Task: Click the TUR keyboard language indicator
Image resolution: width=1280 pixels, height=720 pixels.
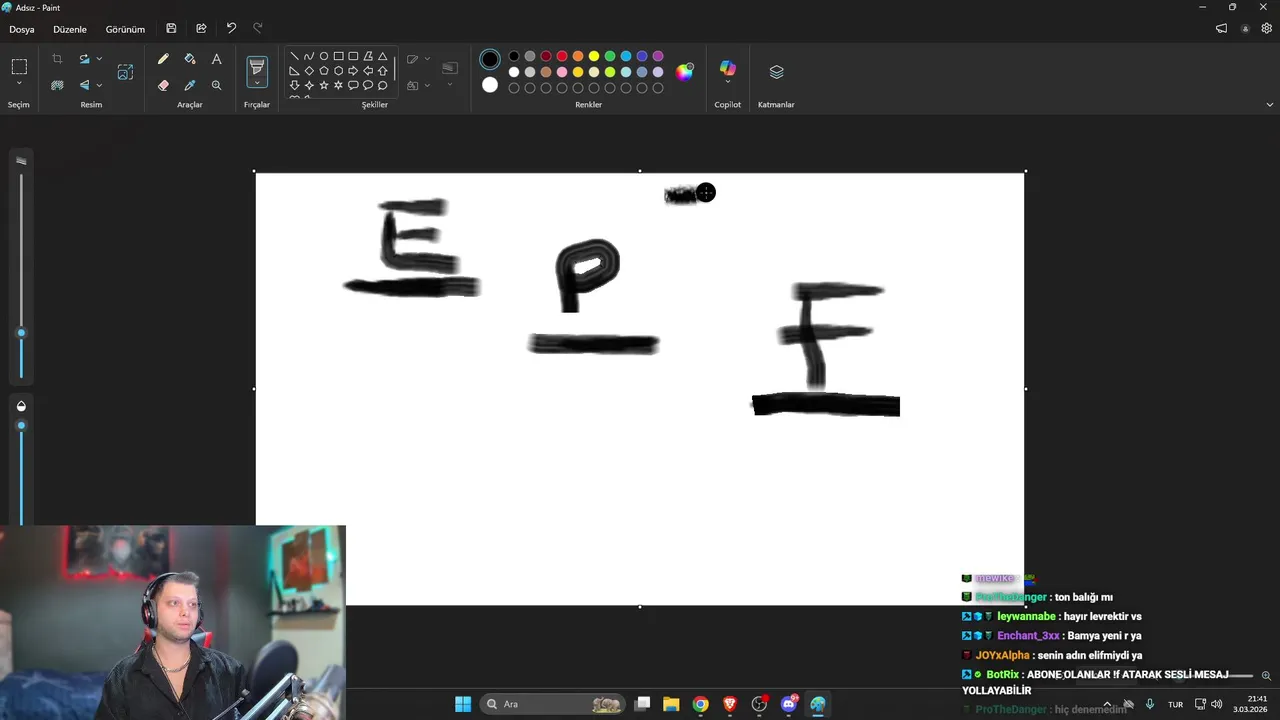Action: [1175, 704]
